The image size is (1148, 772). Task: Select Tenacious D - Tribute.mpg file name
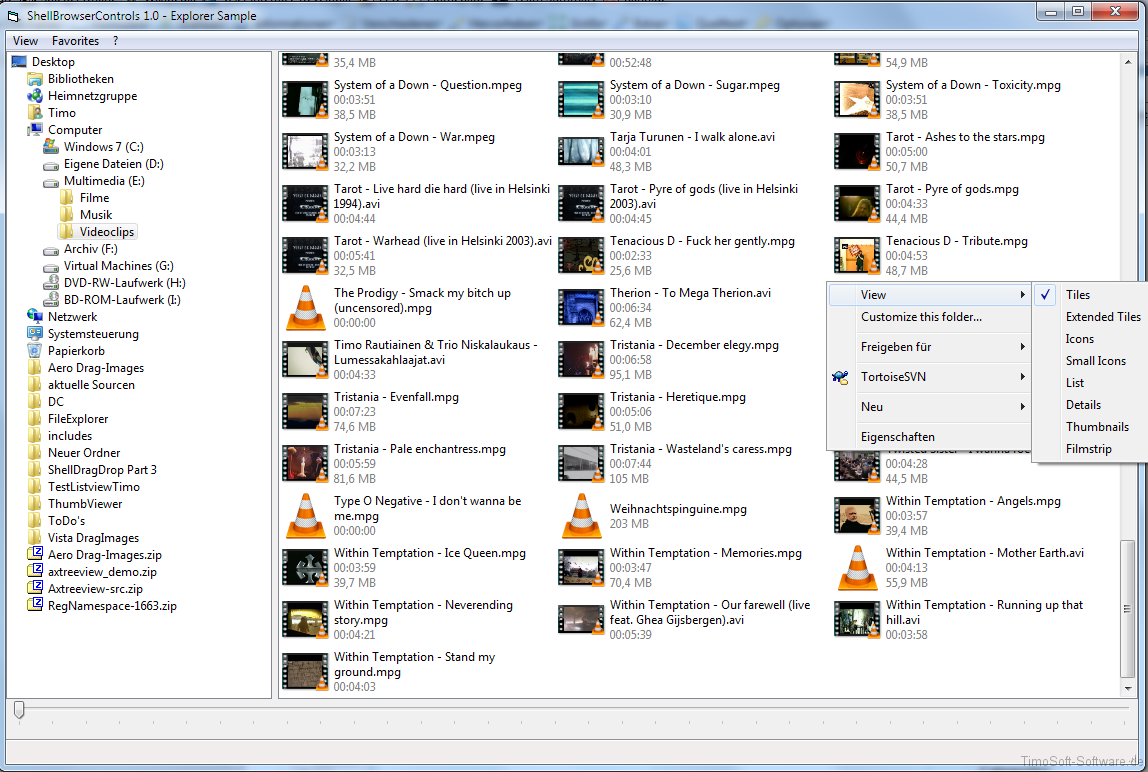tap(956, 241)
